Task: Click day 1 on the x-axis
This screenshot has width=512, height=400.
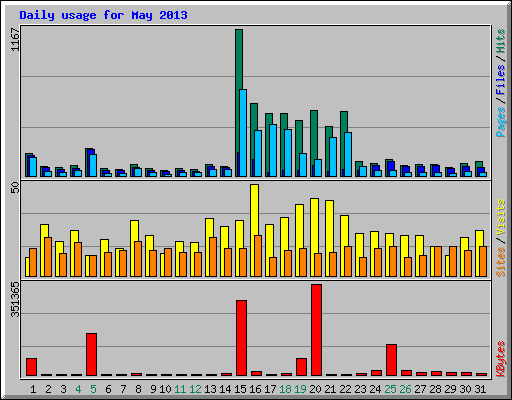Action: tap(33, 389)
